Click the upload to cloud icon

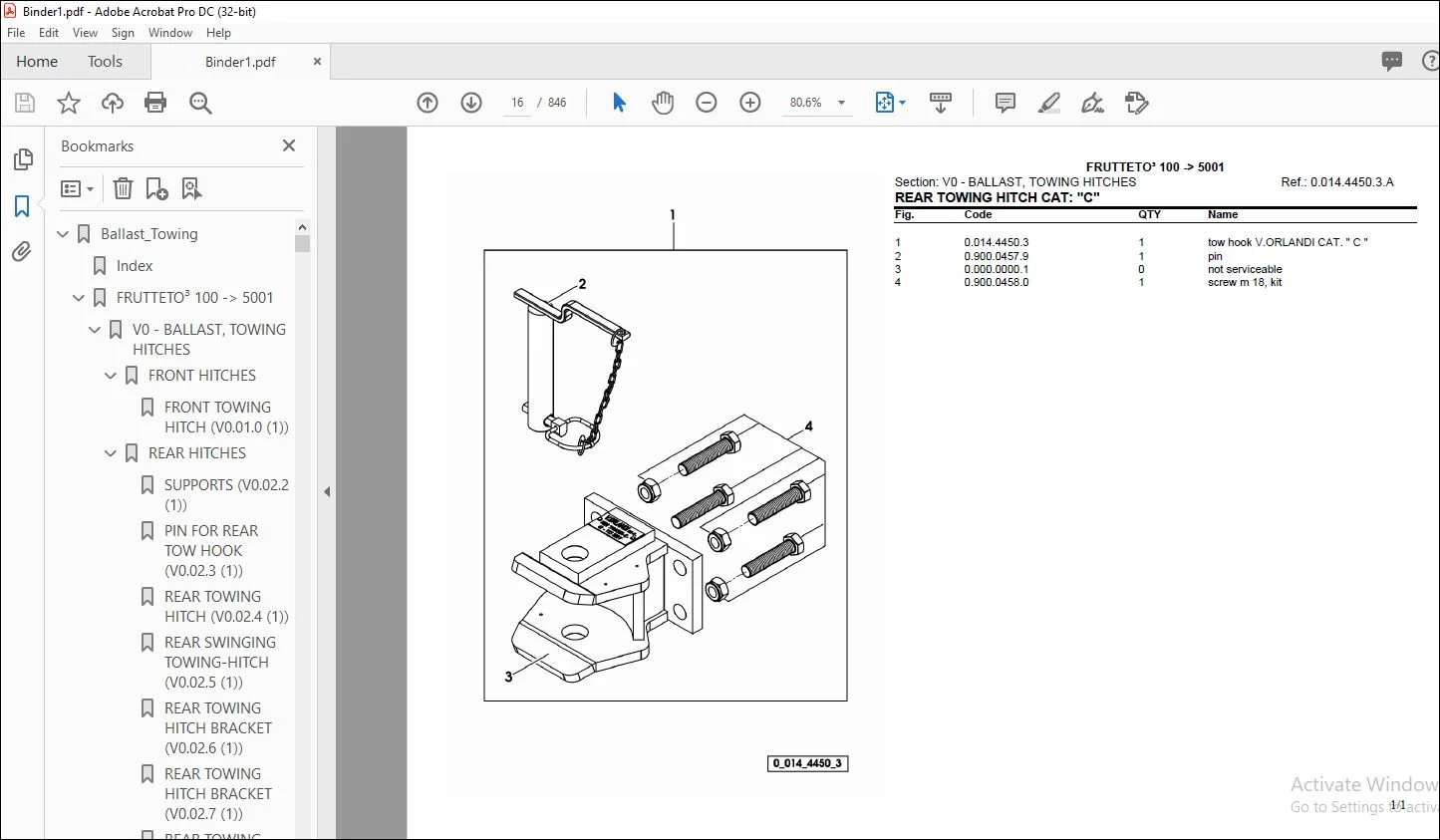coord(113,103)
